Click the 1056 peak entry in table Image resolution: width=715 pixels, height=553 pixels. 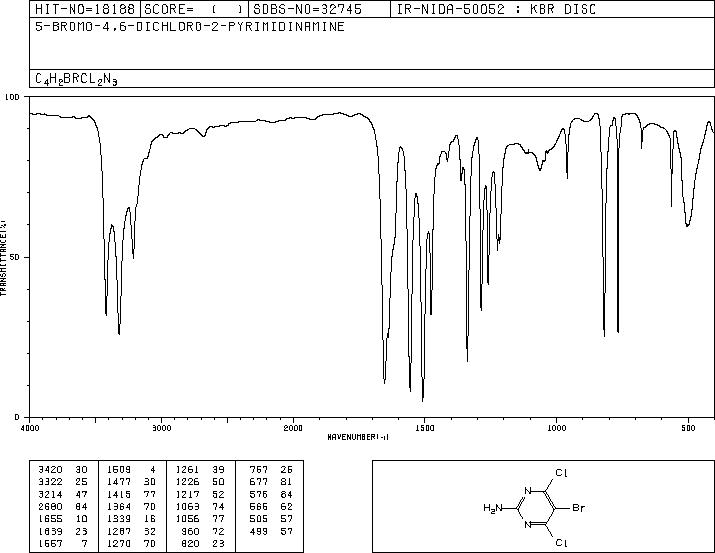coord(200,519)
